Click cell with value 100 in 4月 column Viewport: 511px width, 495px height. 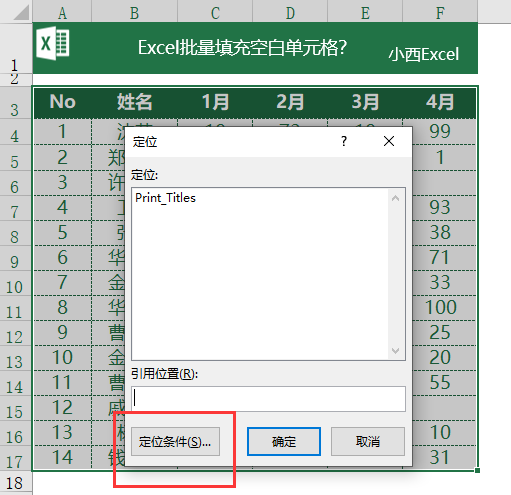[x=444, y=308]
